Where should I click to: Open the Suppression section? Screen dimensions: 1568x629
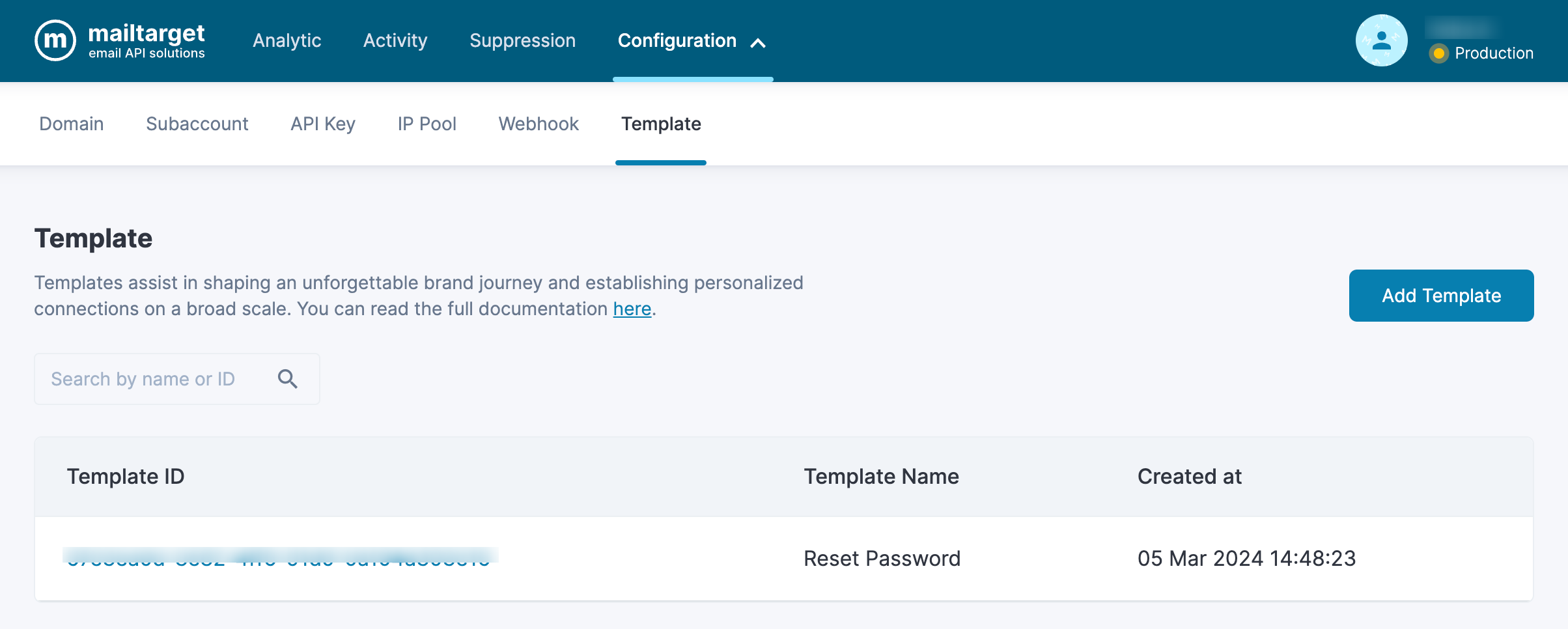point(522,40)
